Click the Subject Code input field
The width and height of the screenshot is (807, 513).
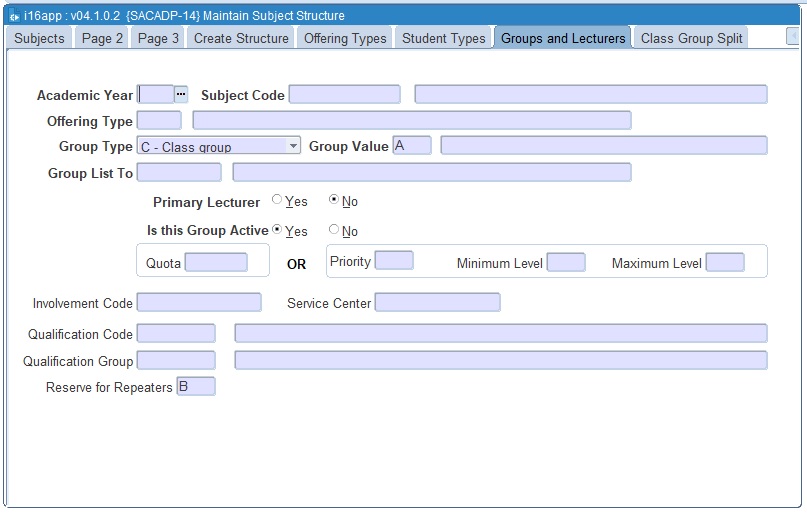point(344,95)
